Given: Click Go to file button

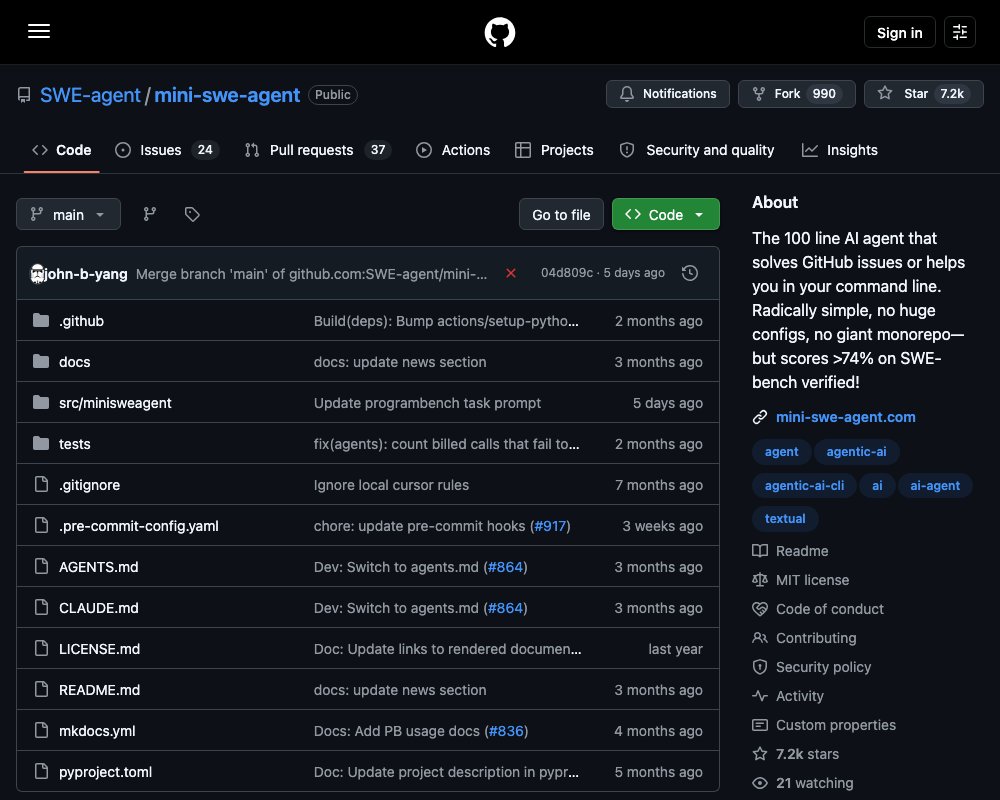Looking at the screenshot, I should 561,214.
